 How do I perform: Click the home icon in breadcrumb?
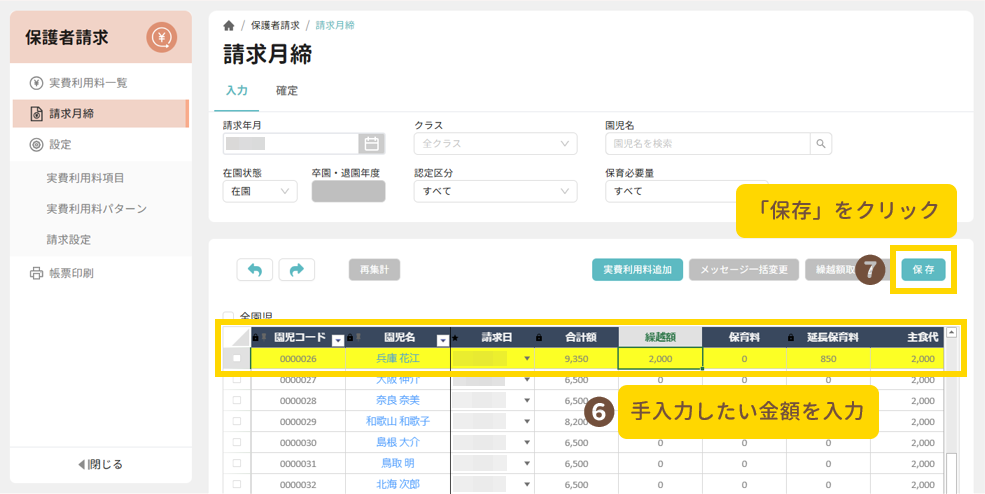(x=229, y=25)
